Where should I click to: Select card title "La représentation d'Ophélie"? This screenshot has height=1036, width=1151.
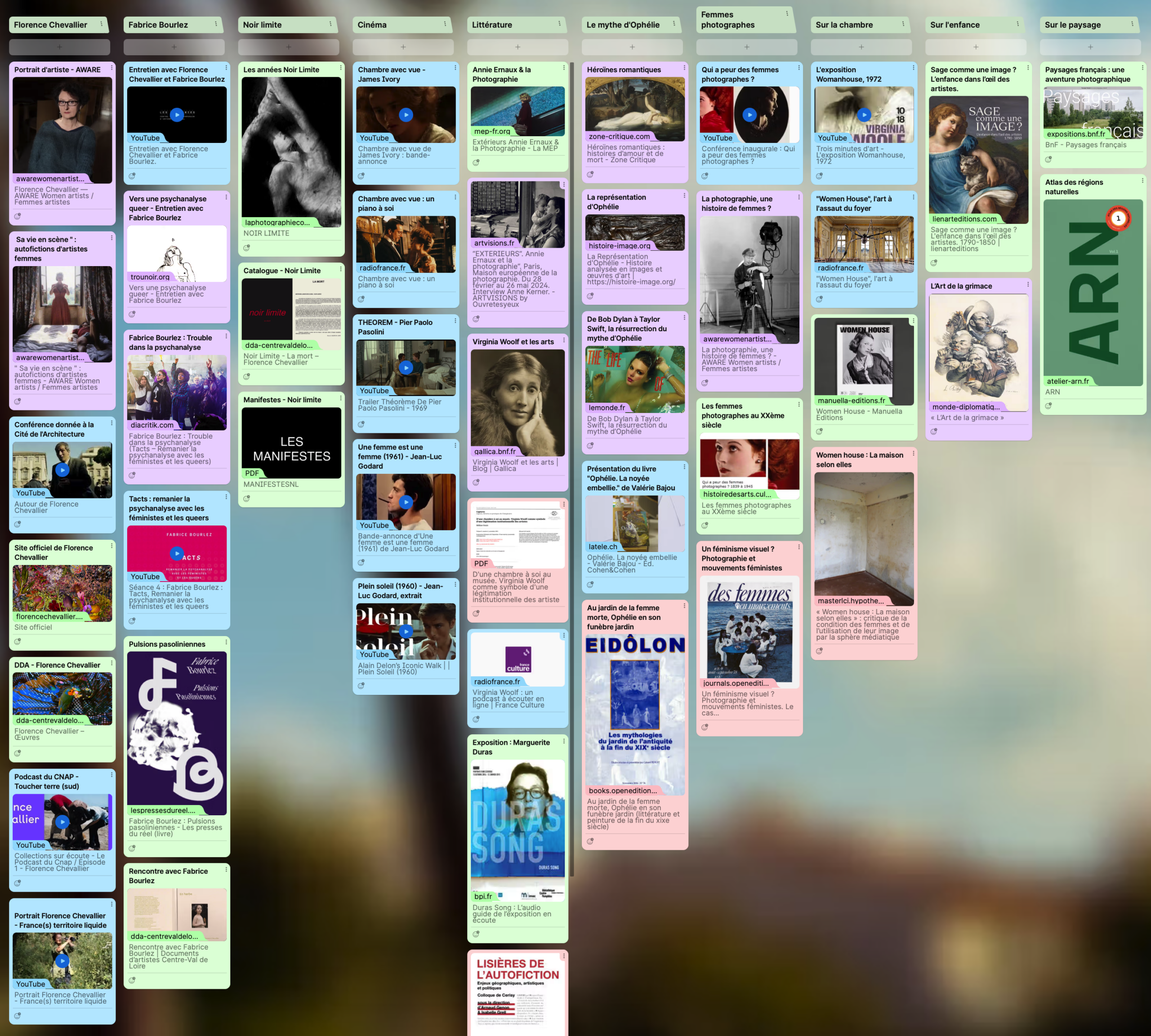tap(616, 202)
